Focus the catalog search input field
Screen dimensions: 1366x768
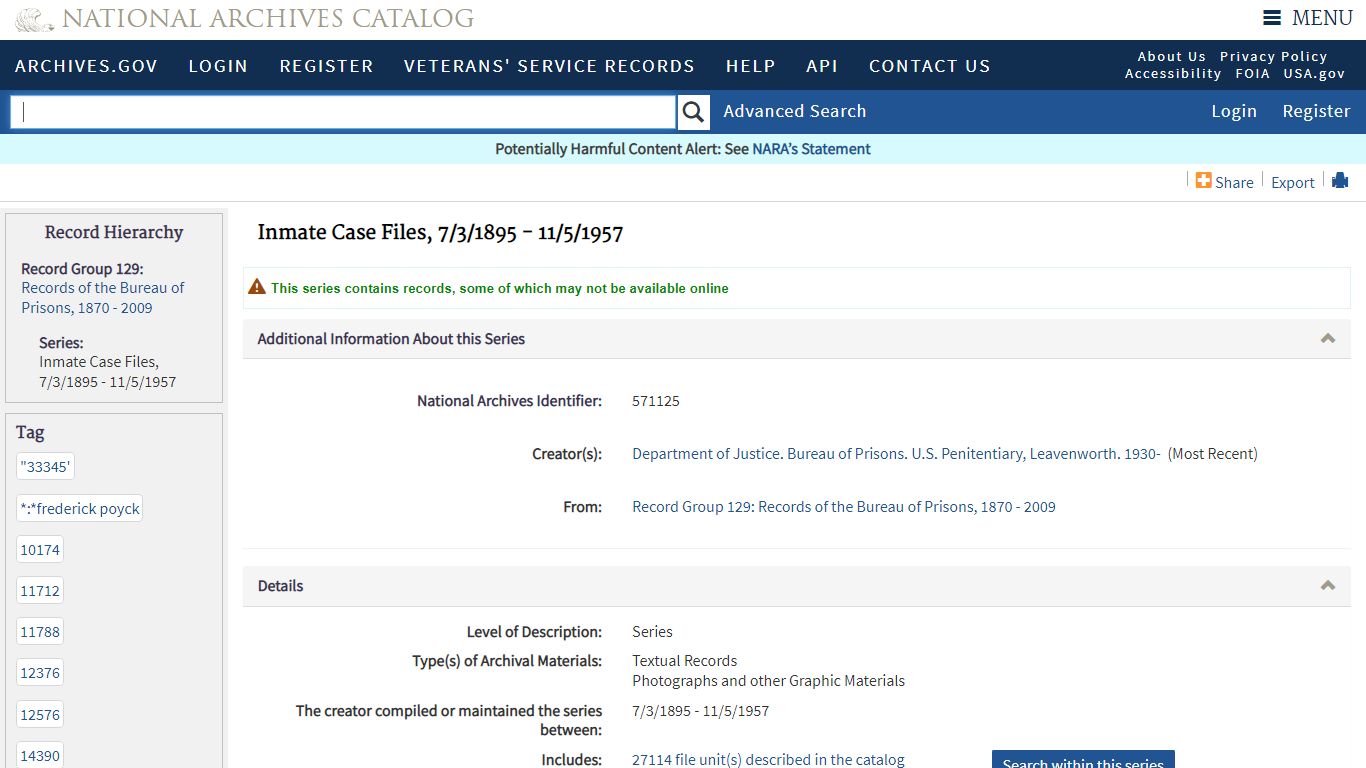click(x=343, y=112)
